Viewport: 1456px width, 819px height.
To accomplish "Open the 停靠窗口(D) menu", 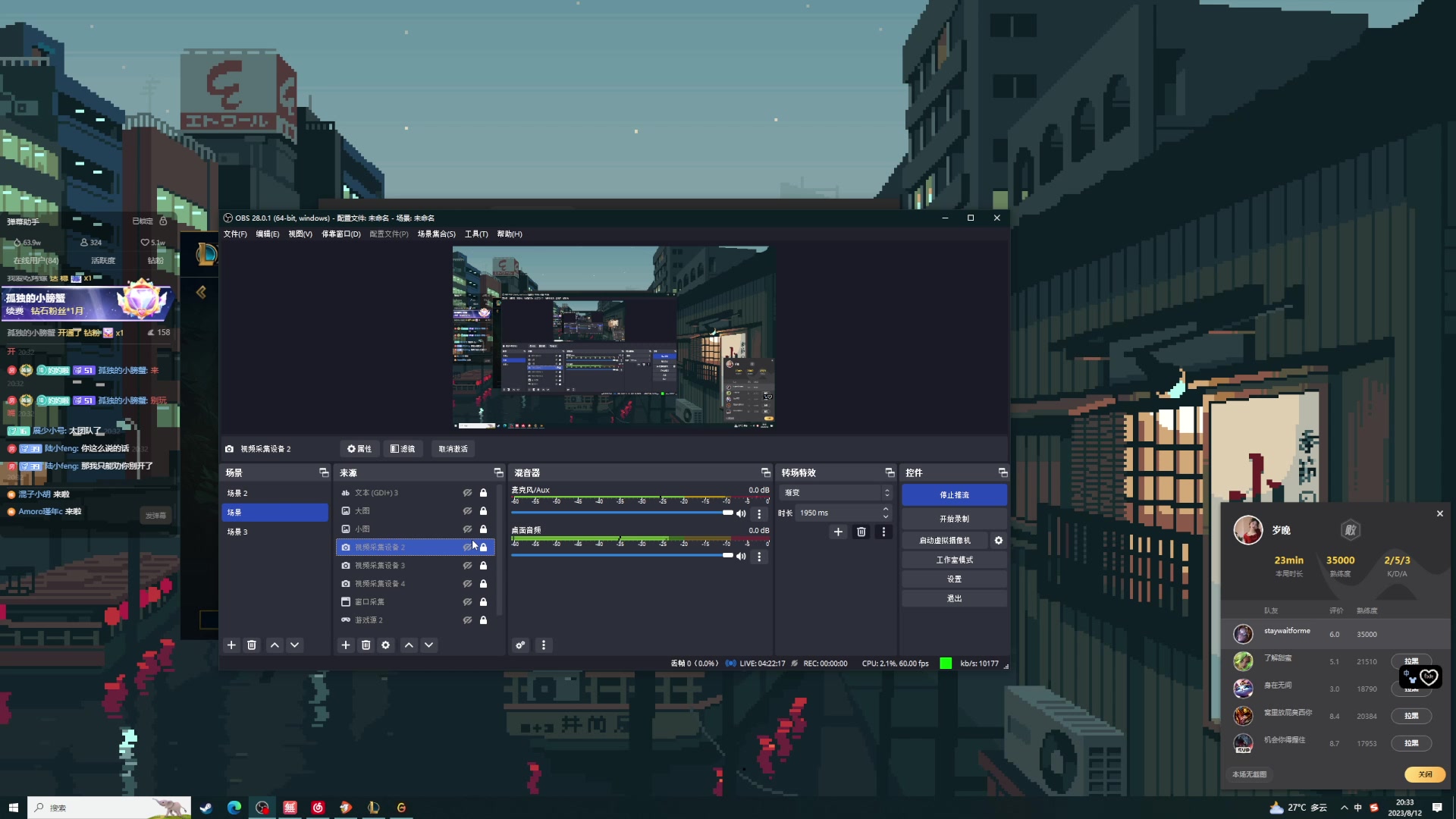I will [x=340, y=234].
